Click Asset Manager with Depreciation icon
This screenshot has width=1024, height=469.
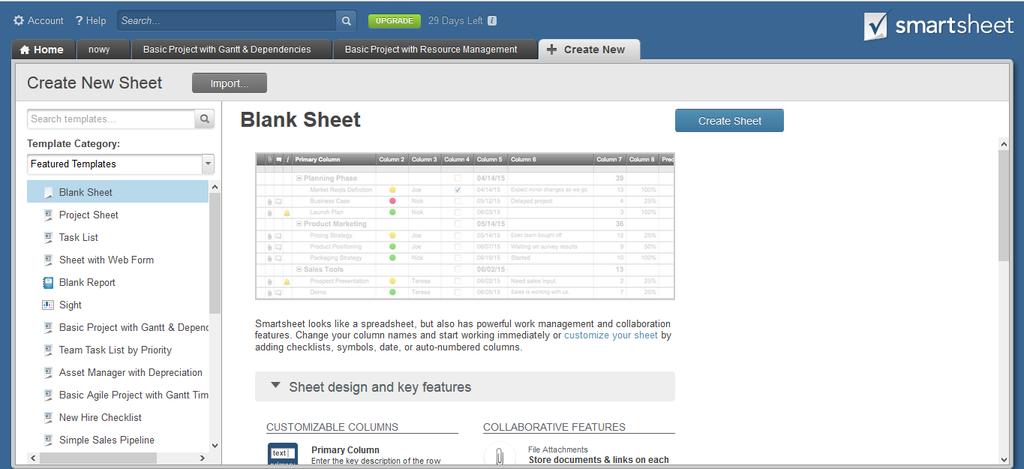pyautogui.click(x=48, y=372)
